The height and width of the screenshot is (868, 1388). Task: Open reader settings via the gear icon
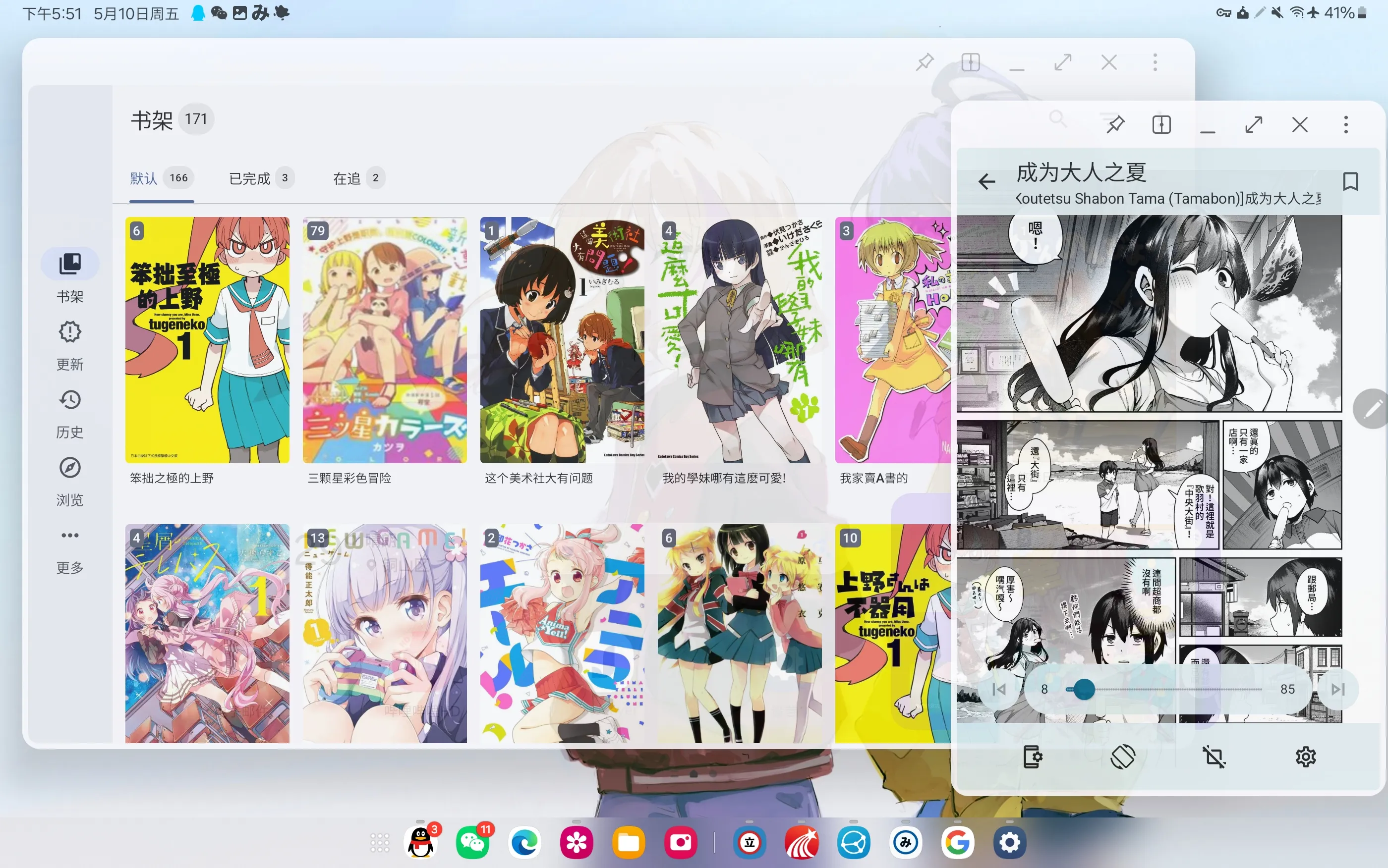1306,757
